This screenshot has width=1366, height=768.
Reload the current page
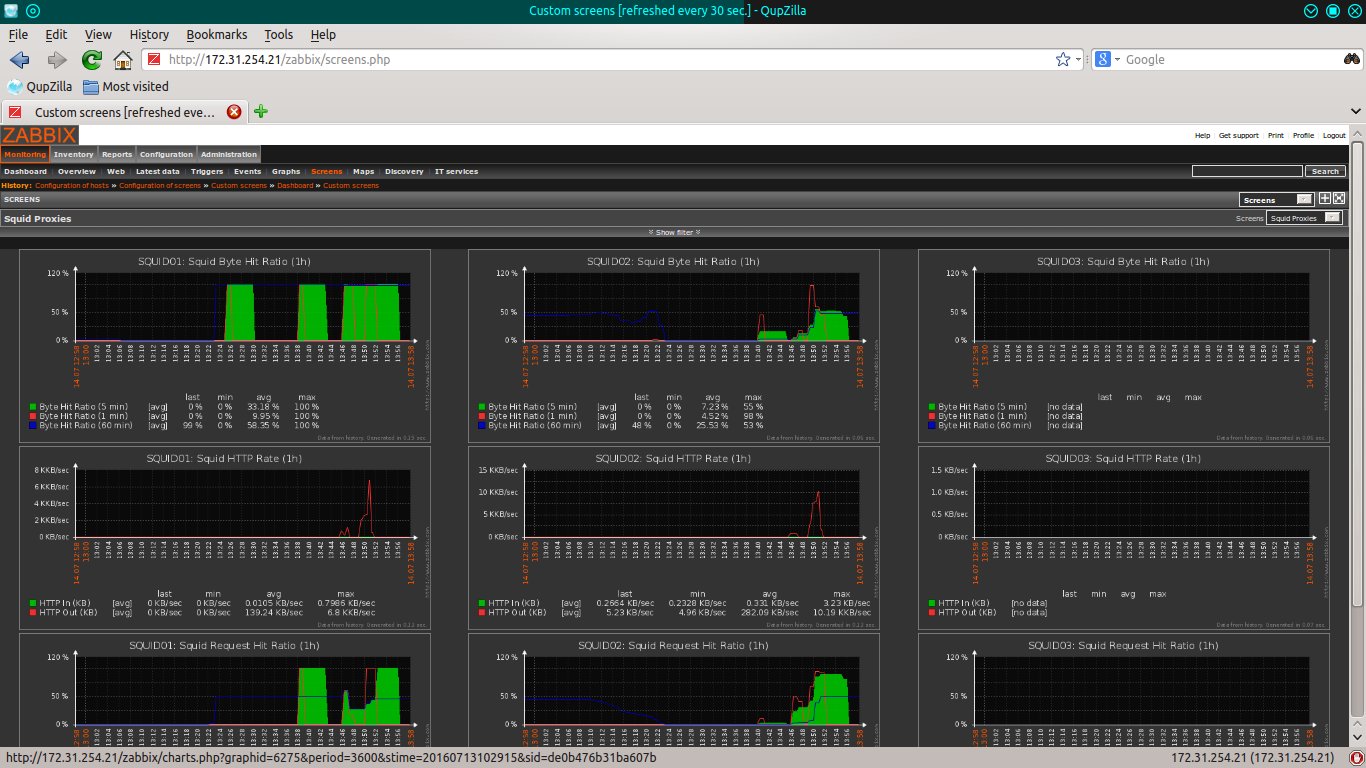click(89, 59)
